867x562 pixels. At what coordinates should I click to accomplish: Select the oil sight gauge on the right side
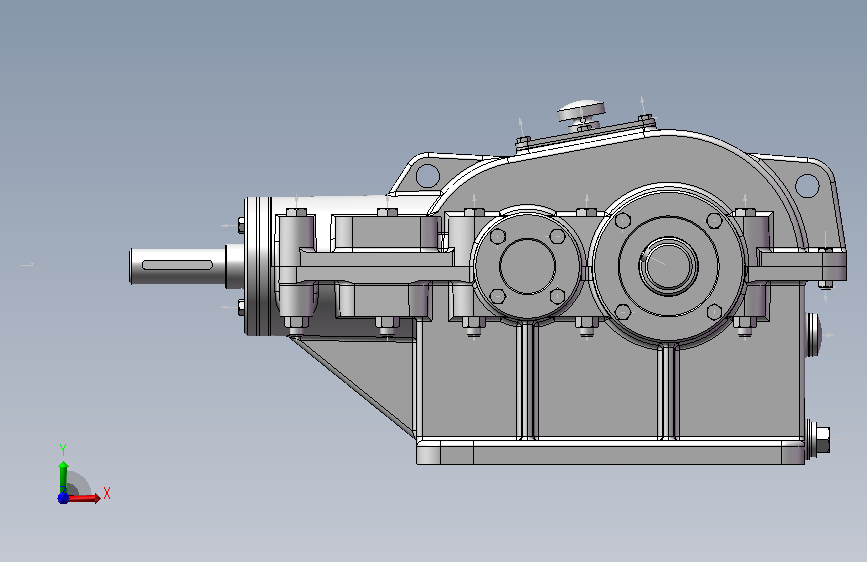813,335
